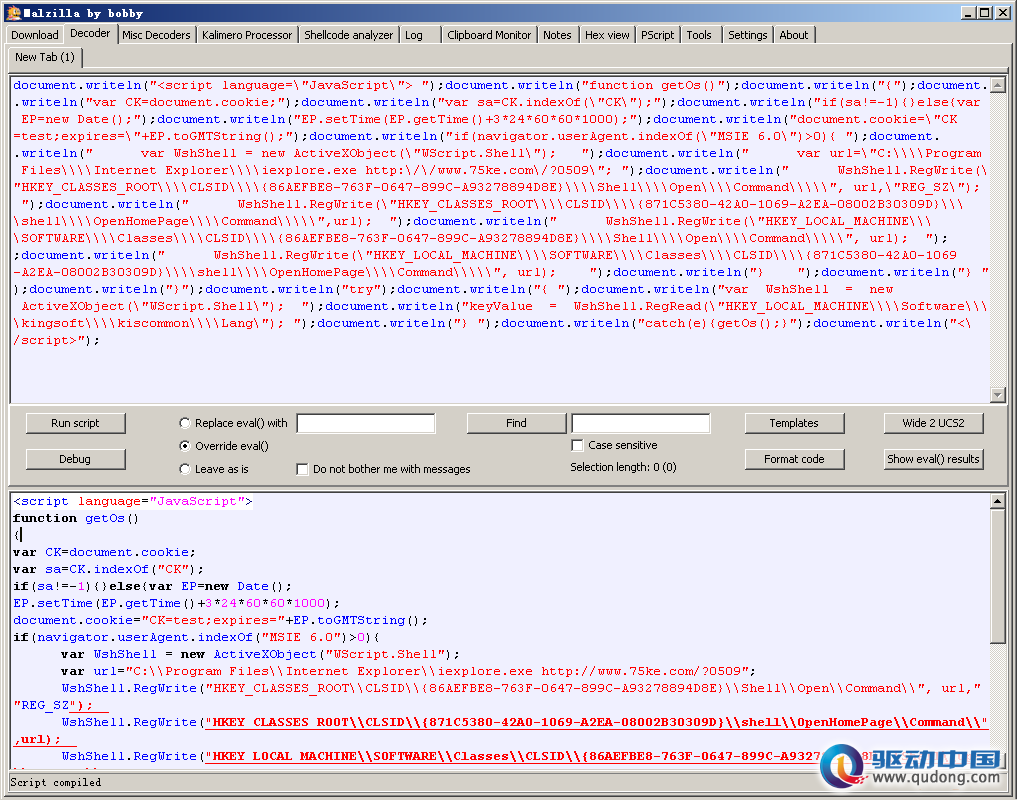Click 'function getOs()' line in output pane
Screen dimensions: 1017x801
76,518
